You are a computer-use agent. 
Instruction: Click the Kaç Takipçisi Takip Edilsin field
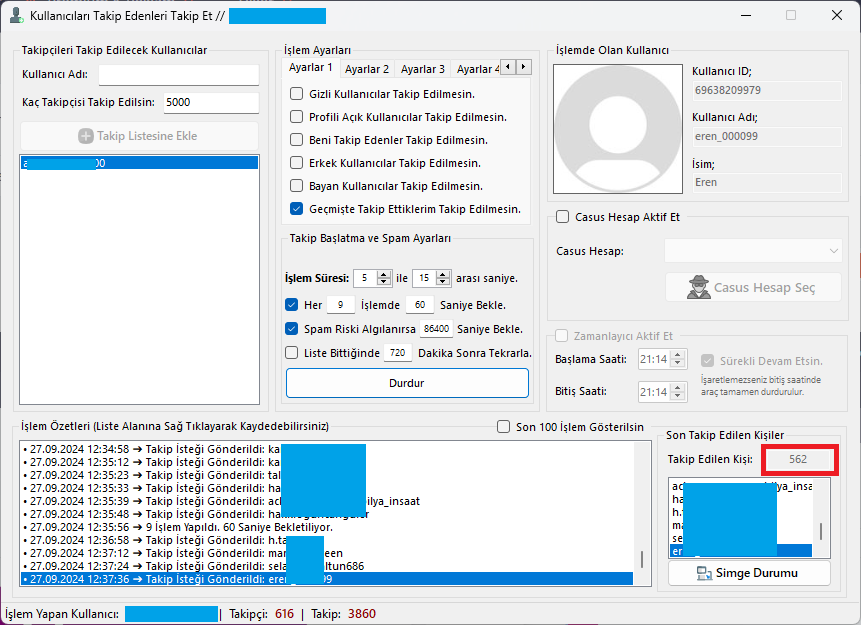tap(211, 103)
